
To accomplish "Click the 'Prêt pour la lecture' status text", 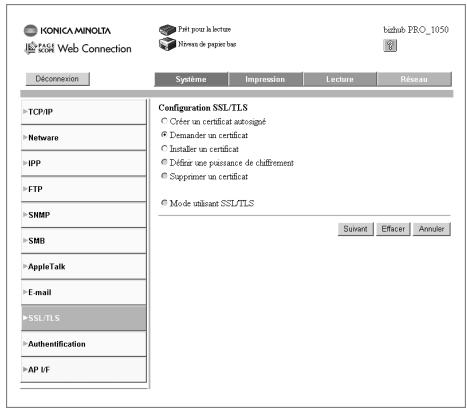I will pyautogui.click(x=204, y=29).
